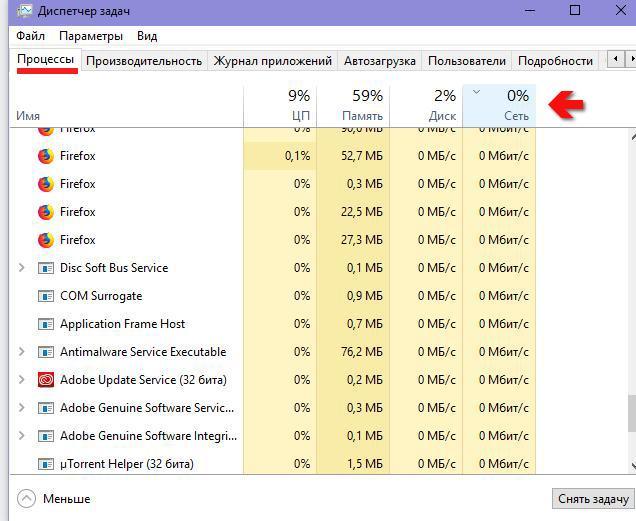
Task: Open the Параметры menu
Action: tap(90, 36)
